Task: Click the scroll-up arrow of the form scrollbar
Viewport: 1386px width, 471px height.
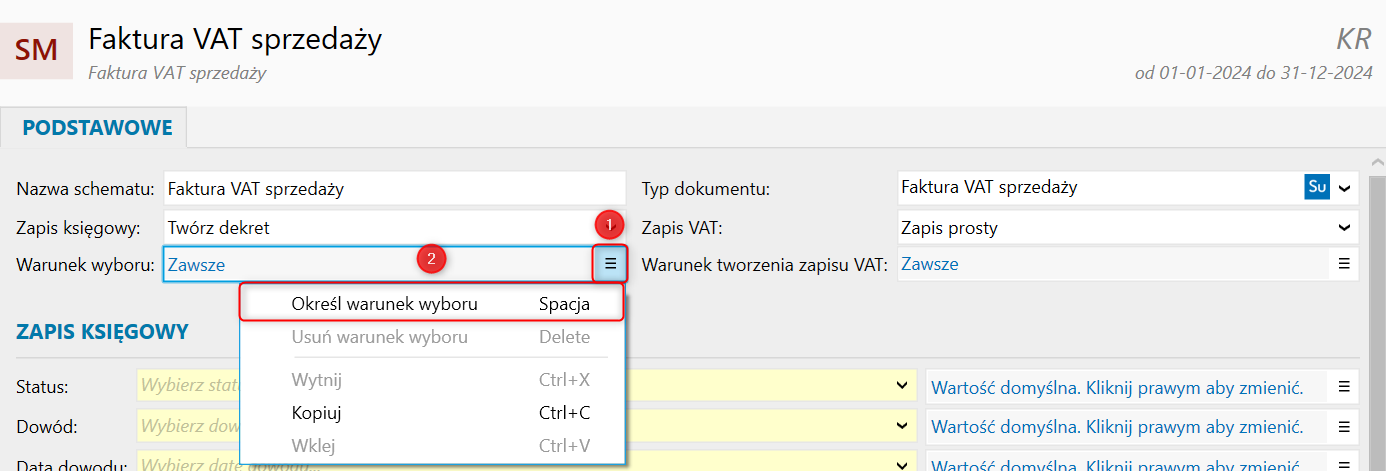Action: [x=1376, y=163]
